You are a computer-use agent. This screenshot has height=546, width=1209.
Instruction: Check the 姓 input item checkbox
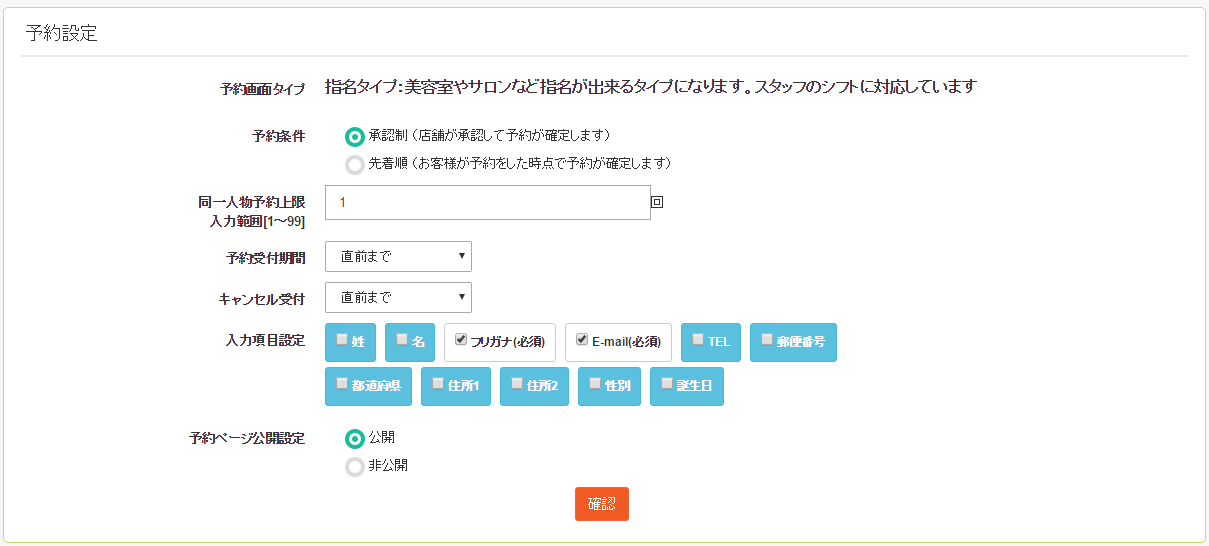pos(342,339)
